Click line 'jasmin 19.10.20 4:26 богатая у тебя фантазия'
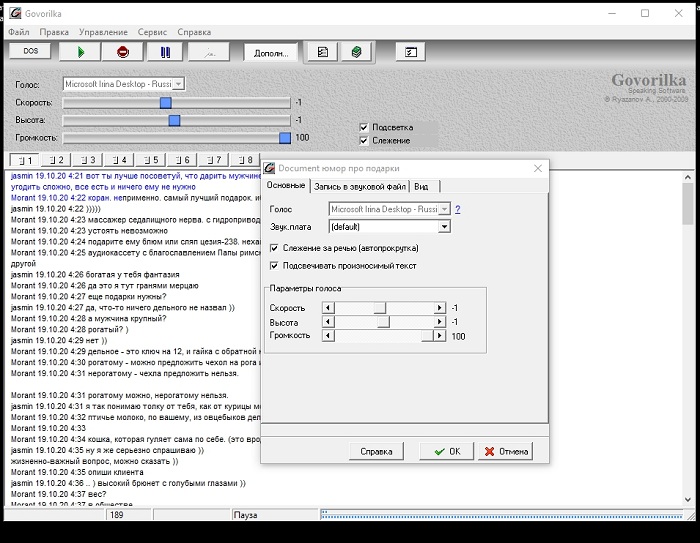 (95, 275)
